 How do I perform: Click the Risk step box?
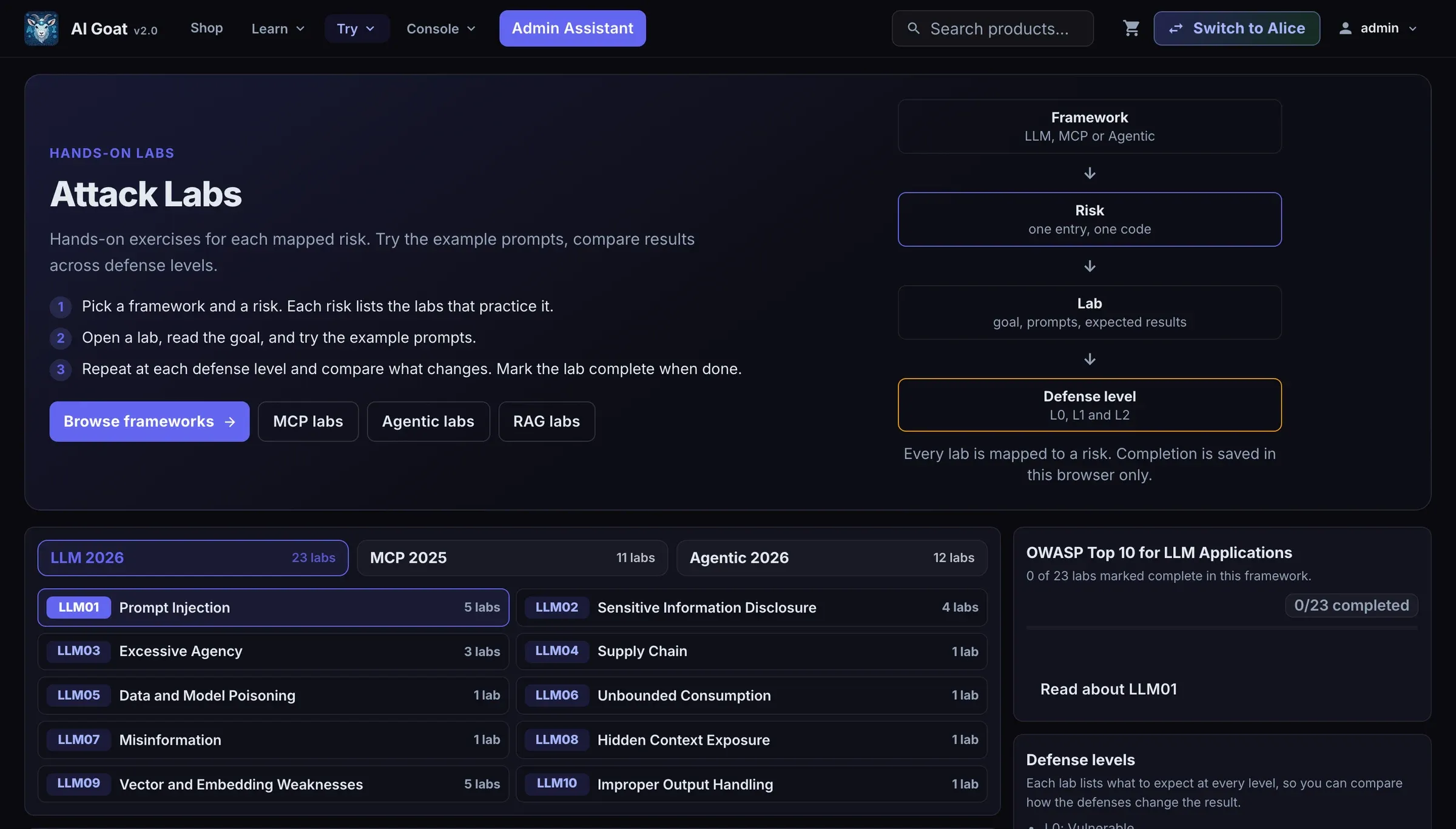point(1090,220)
